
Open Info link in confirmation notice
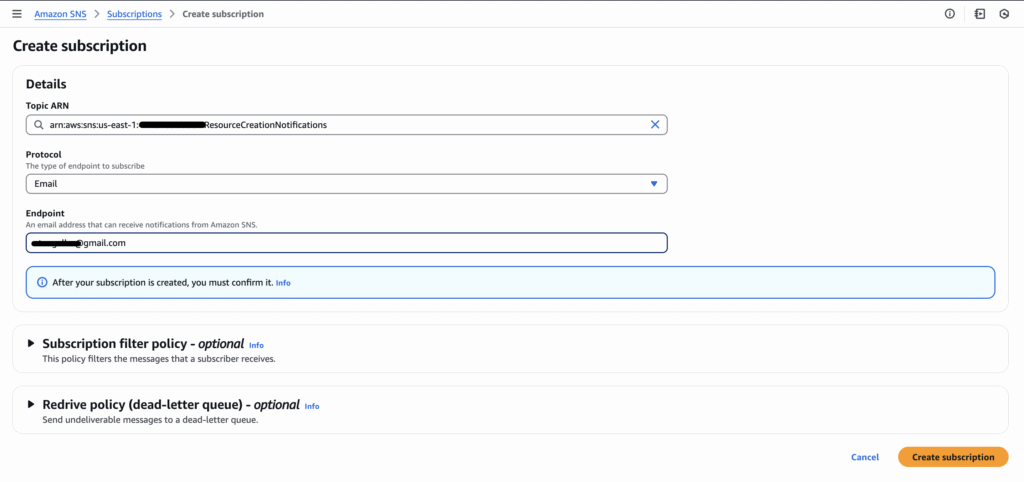pos(283,283)
